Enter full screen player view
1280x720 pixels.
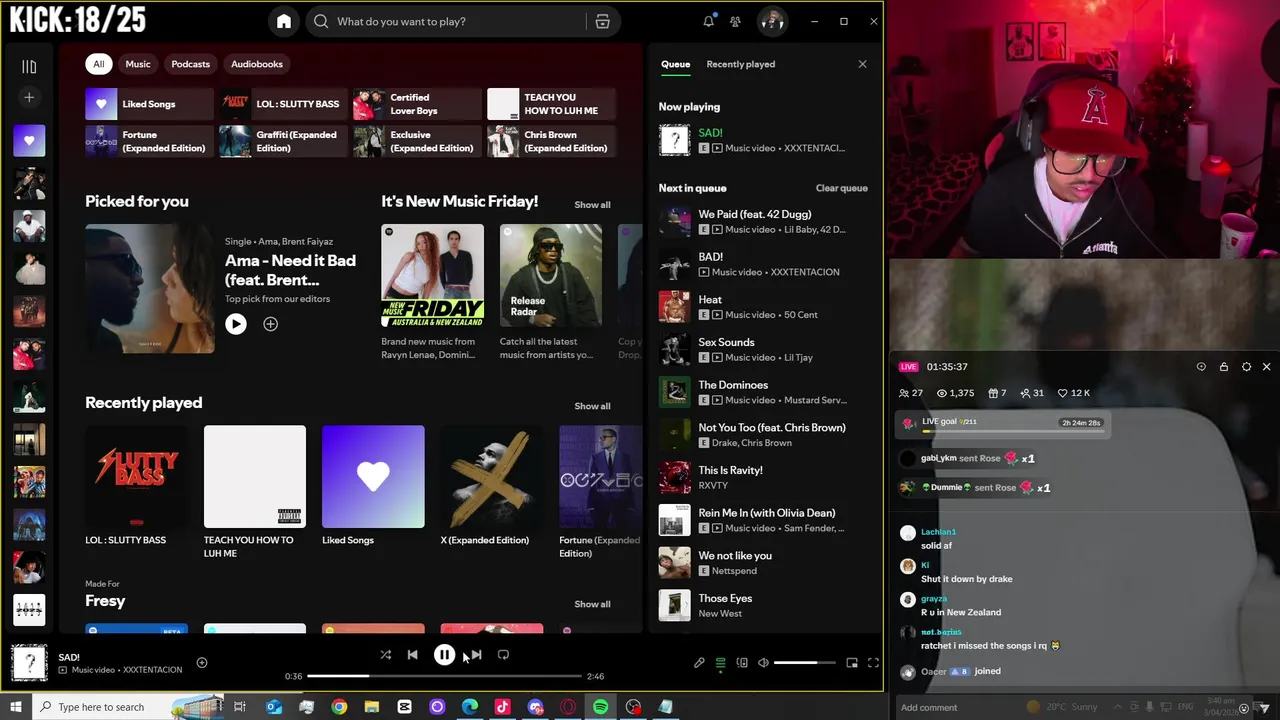(x=873, y=662)
